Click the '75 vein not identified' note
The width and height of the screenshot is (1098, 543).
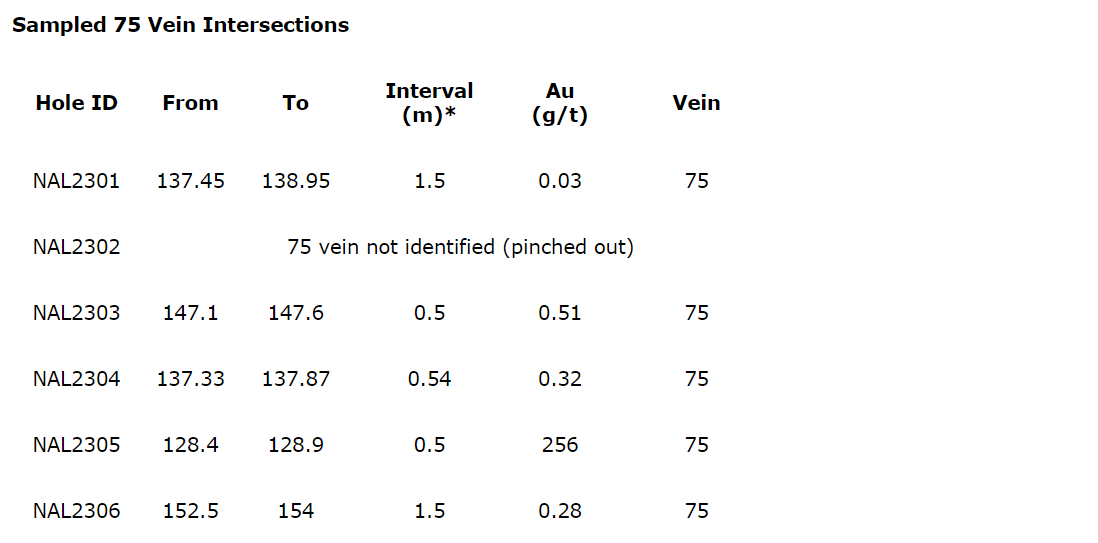pyautogui.click(x=460, y=247)
